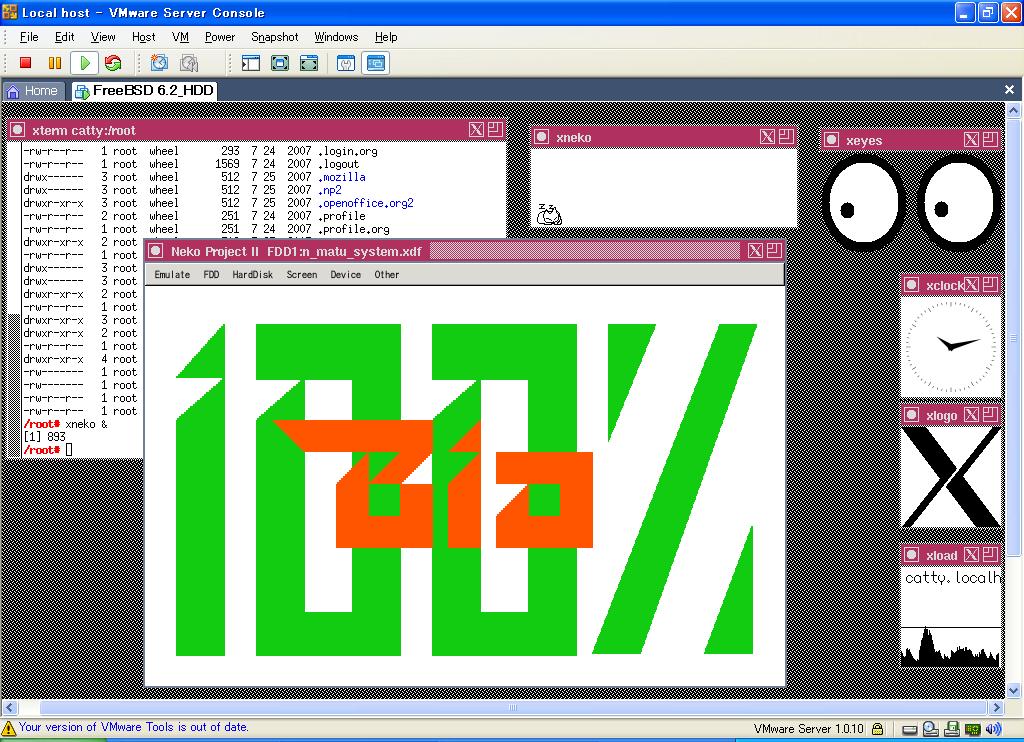Expand the FDD menu in Neko Project II
This screenshot has height=742, width=1024.
(211, 274)
